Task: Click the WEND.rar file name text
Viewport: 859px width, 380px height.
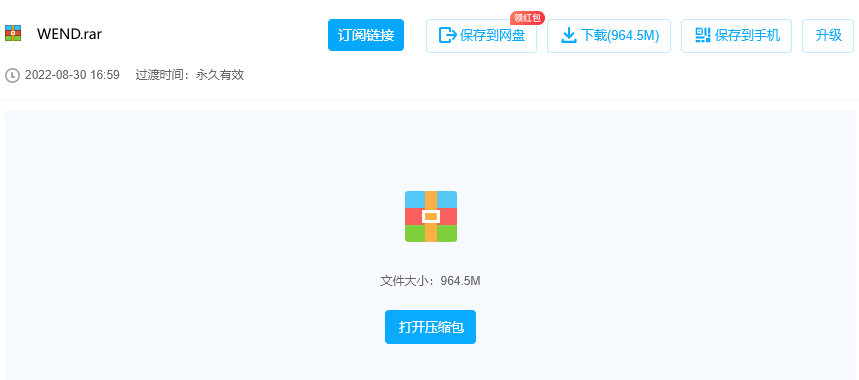Action: coord(70,34)
